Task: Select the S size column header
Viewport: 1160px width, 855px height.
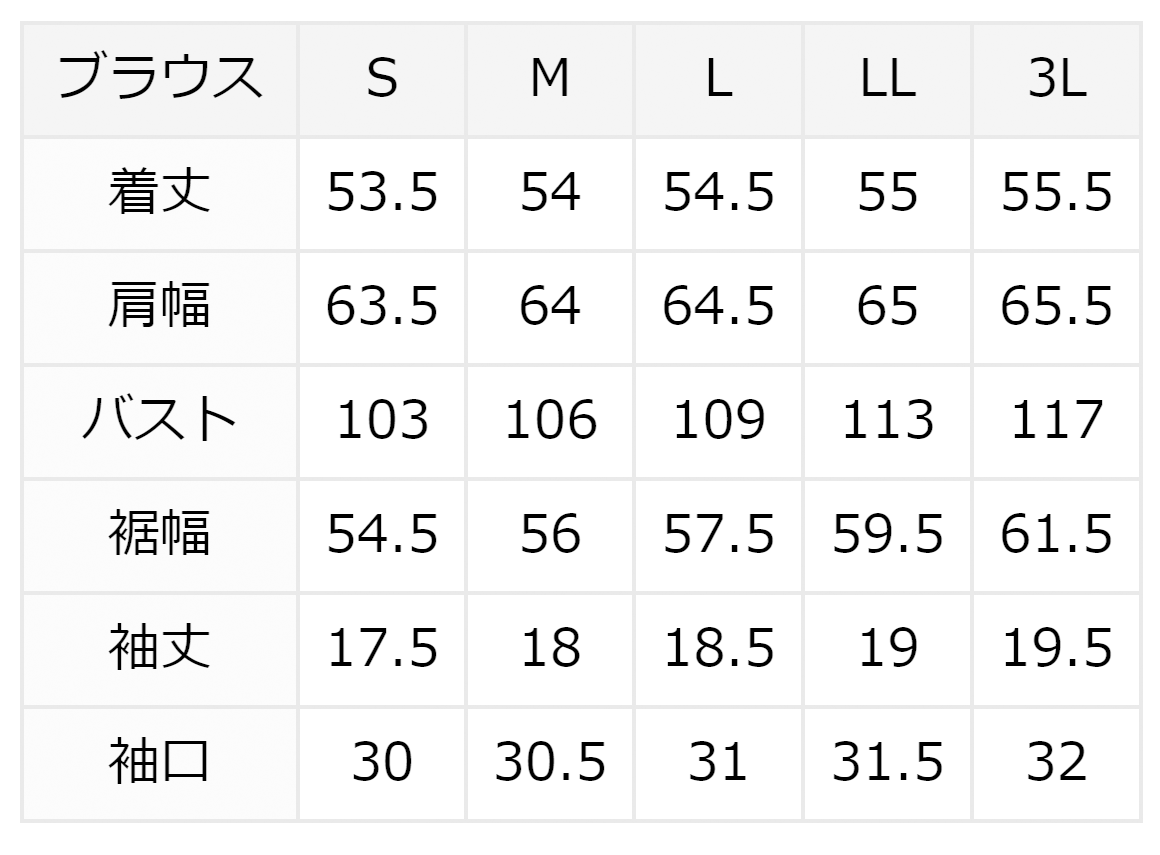Action: (x=382, y=80)
